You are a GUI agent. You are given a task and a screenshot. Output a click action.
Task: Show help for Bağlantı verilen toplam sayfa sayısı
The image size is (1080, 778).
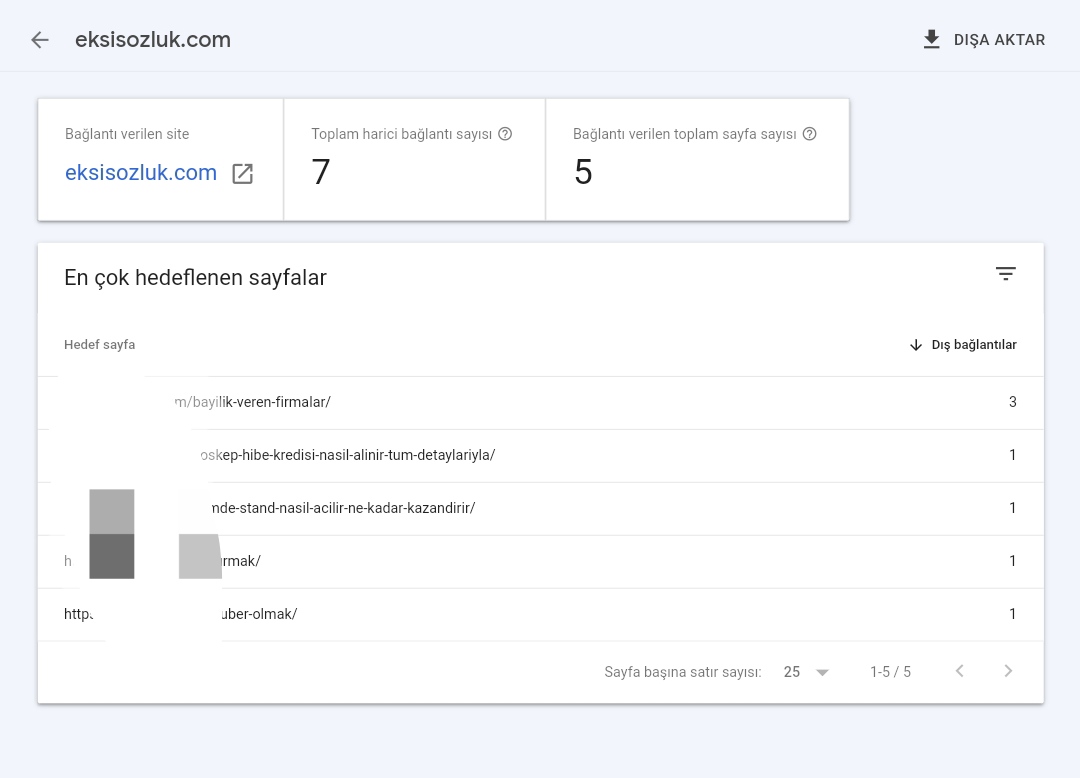[810, 134]
